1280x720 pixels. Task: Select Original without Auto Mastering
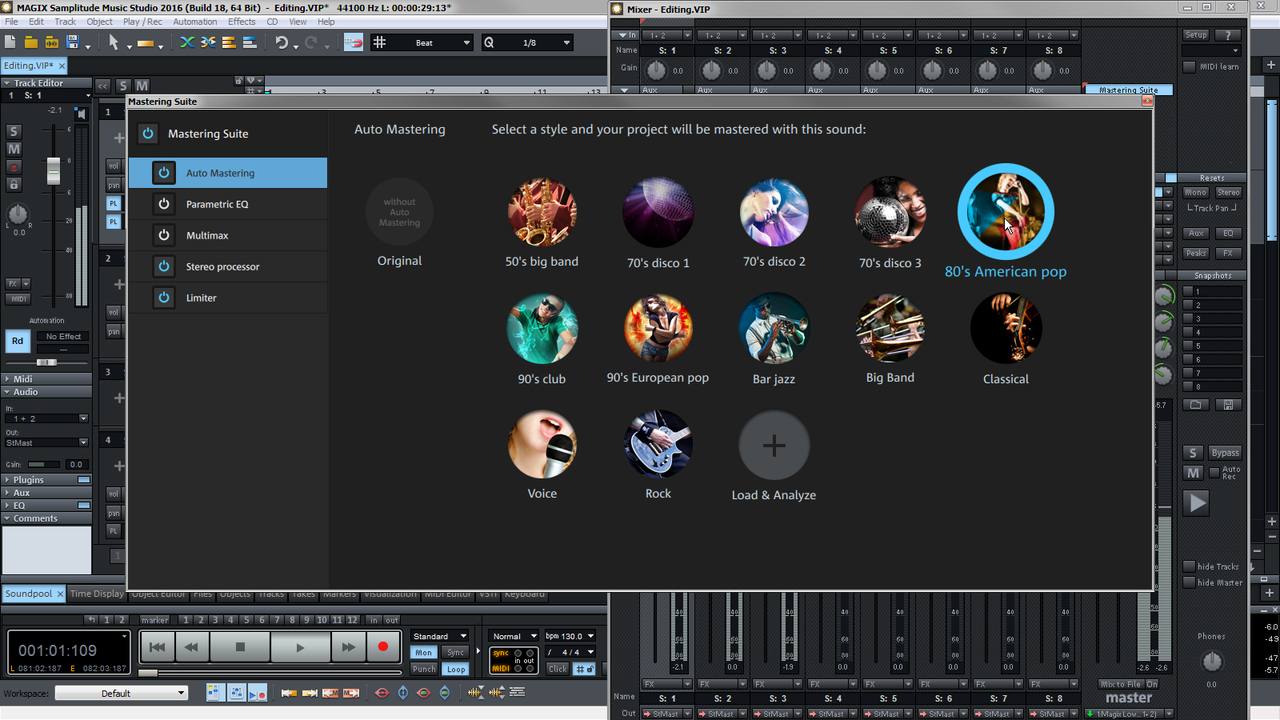pos(399,211)
